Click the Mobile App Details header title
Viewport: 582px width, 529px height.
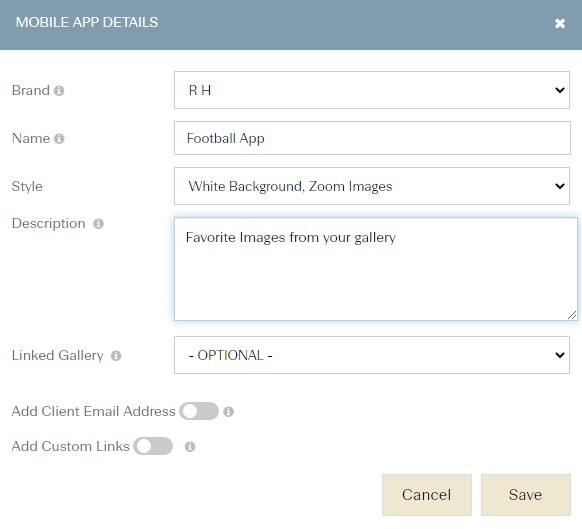87,22
